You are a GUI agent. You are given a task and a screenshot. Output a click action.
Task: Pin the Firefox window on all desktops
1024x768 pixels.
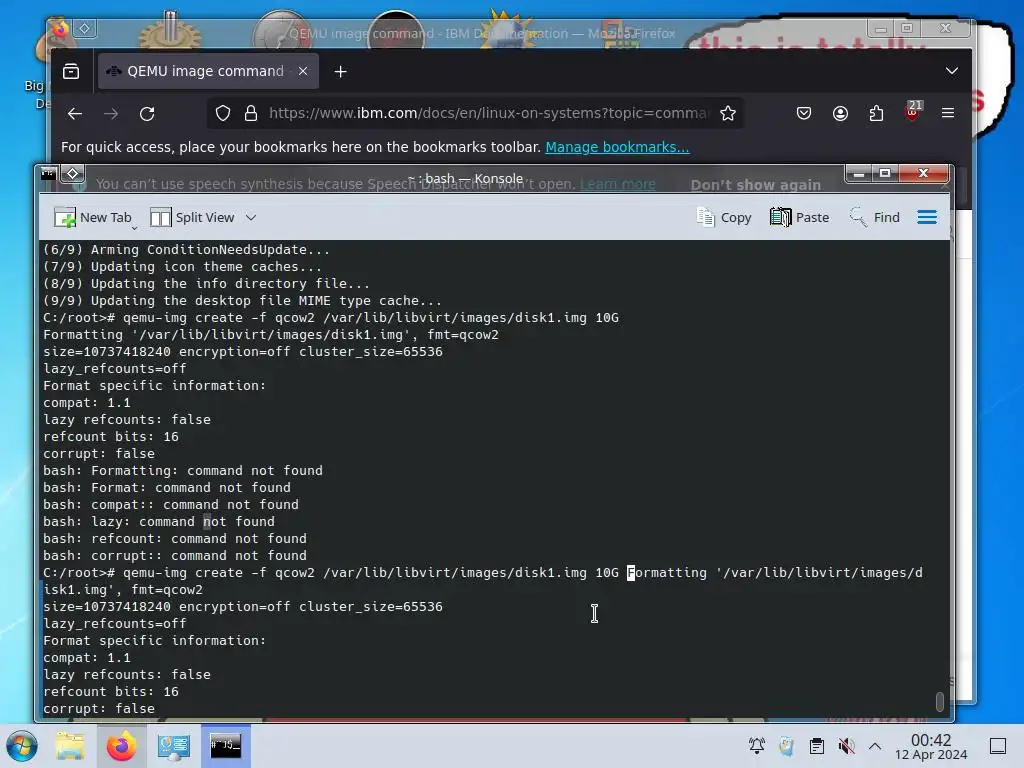(84, 29)
